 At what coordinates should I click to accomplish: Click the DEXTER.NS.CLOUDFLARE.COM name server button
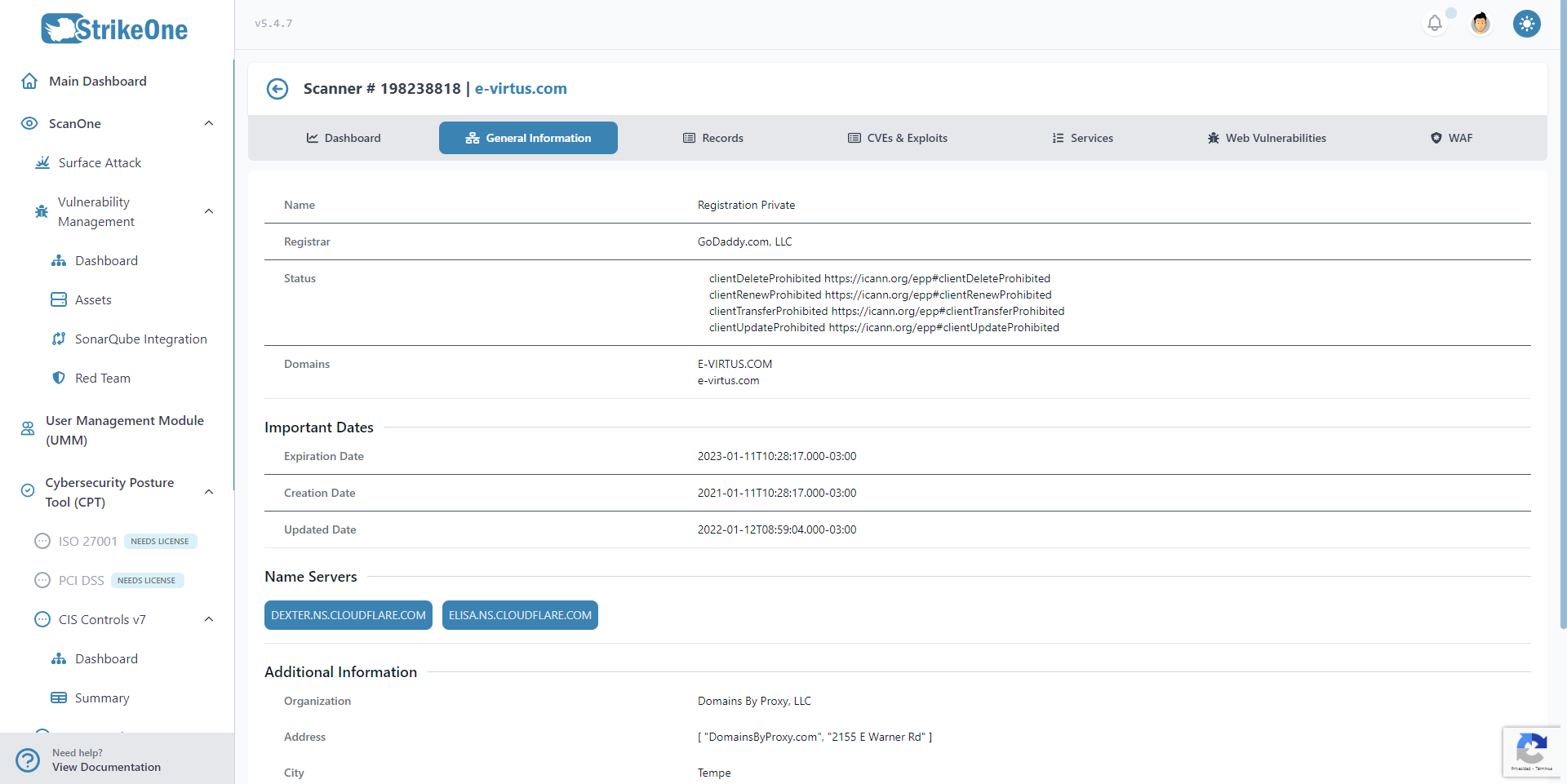pyautogui.click(x=348, y=615)
